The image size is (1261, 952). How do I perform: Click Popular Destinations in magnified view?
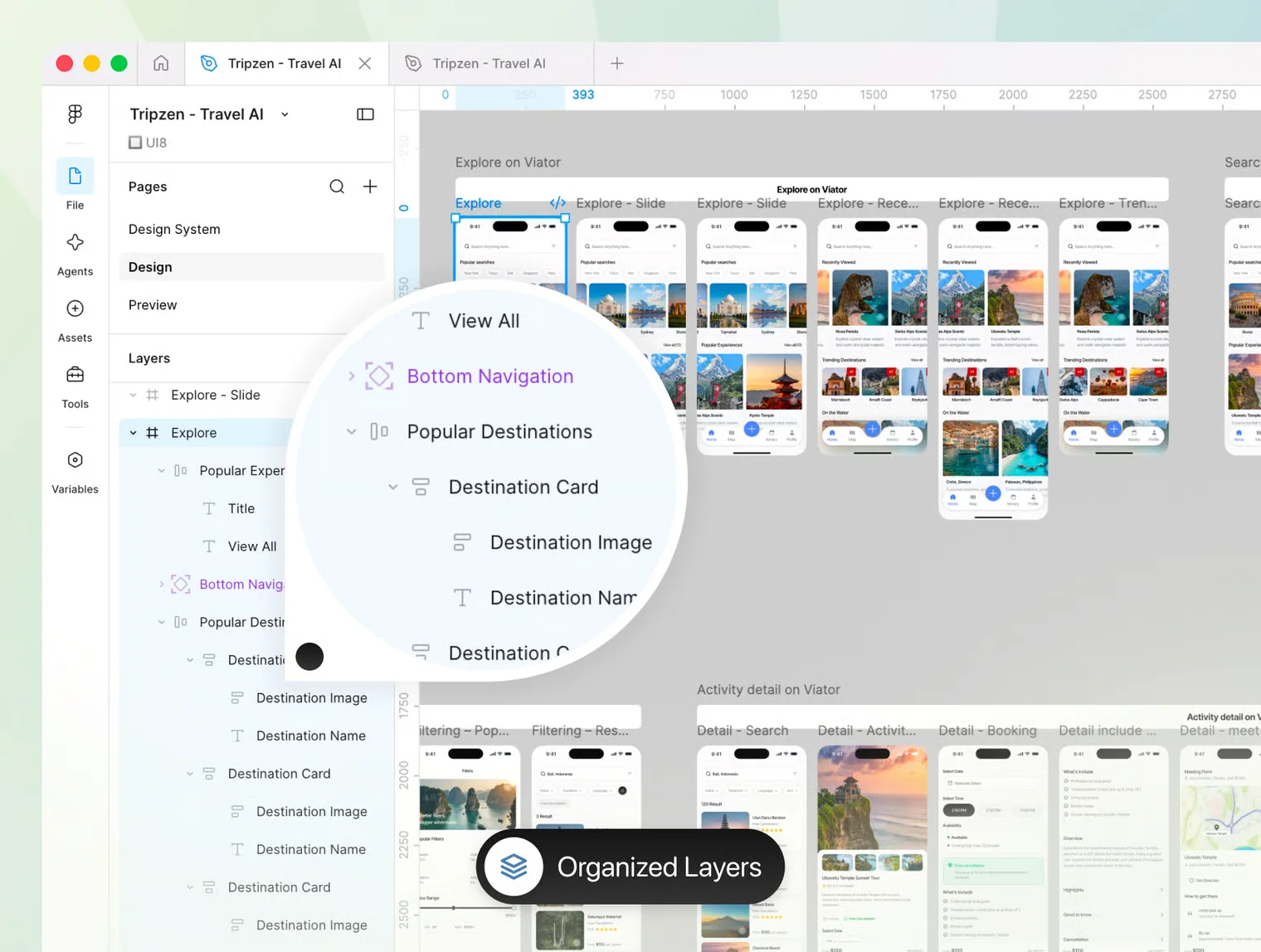coord(499,432)
